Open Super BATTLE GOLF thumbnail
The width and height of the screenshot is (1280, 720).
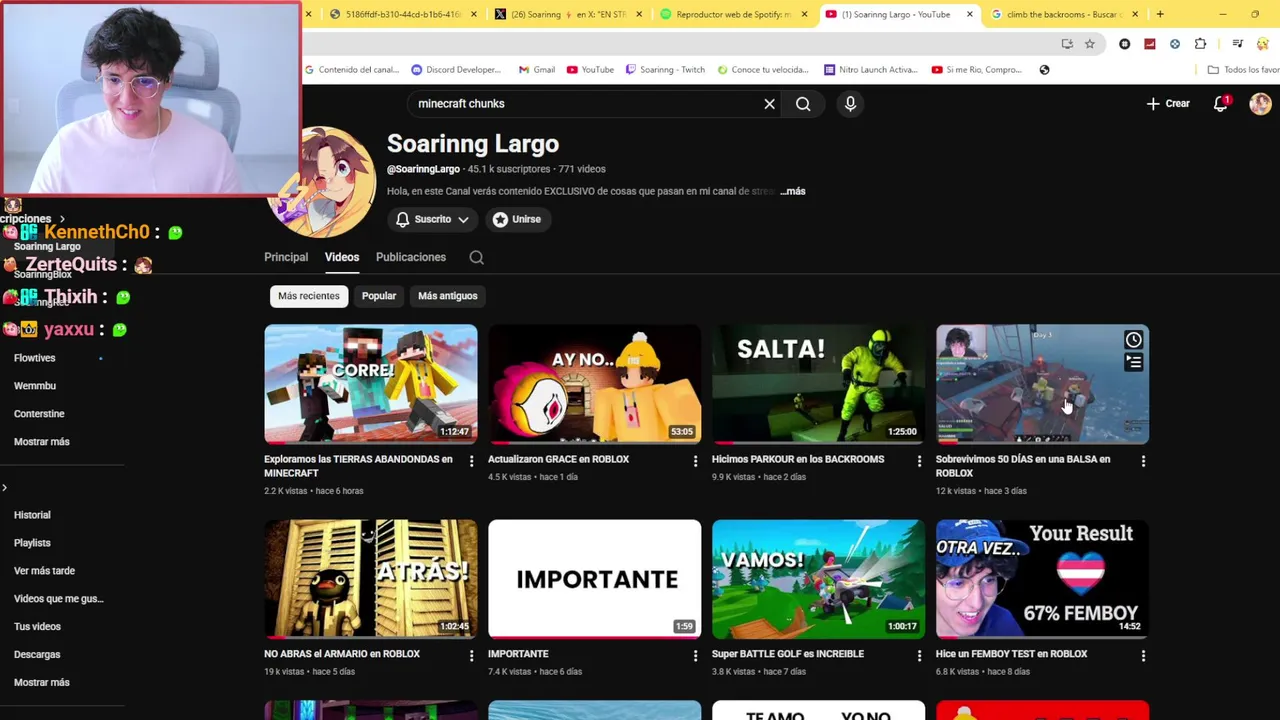point(819,579)
